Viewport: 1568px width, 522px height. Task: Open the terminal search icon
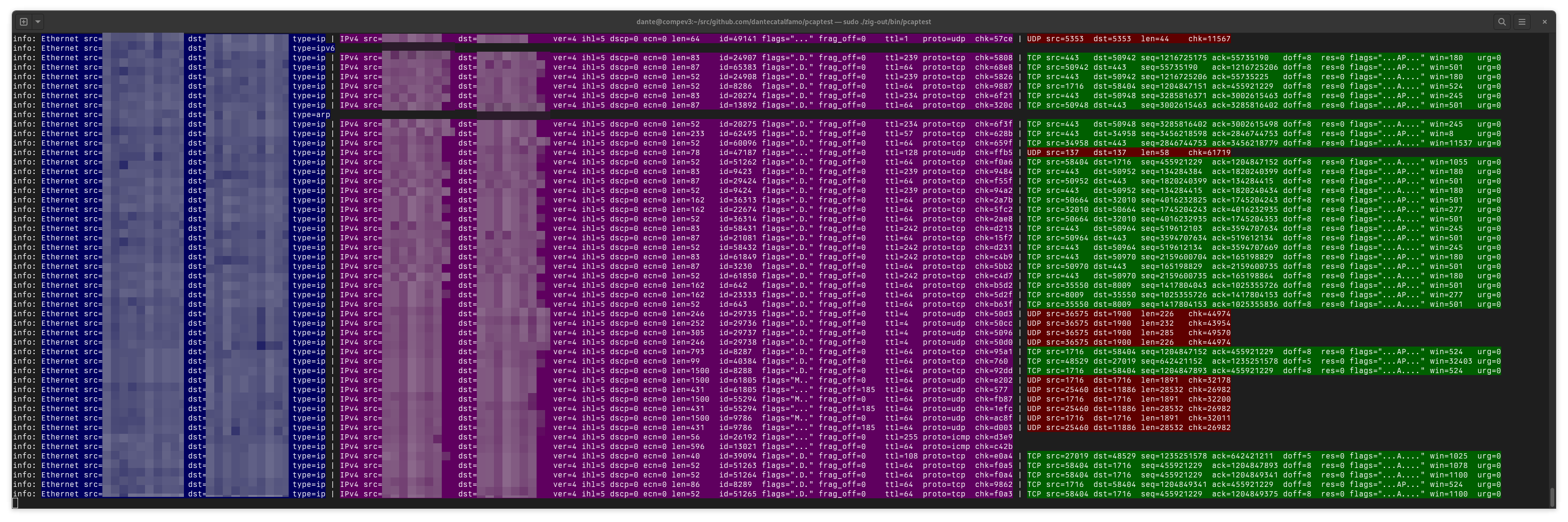[x=1502, y=22]
